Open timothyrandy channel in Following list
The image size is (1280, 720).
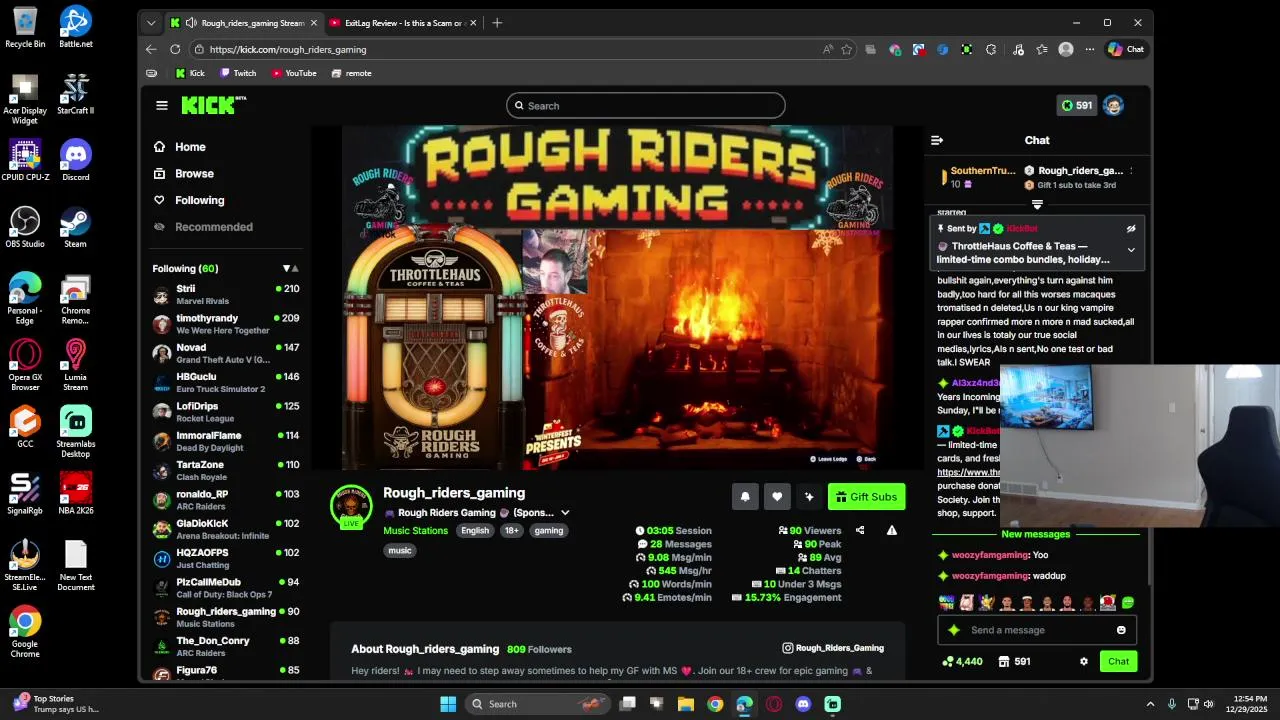226,324
